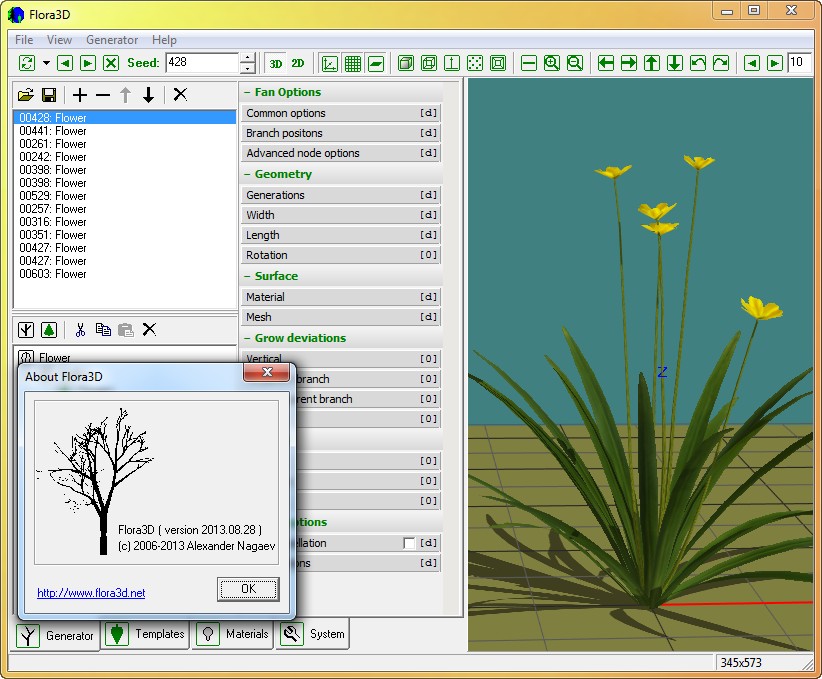Select list entry 00603: Flower
Screen dimensions: 822x679
click(124, 274)
